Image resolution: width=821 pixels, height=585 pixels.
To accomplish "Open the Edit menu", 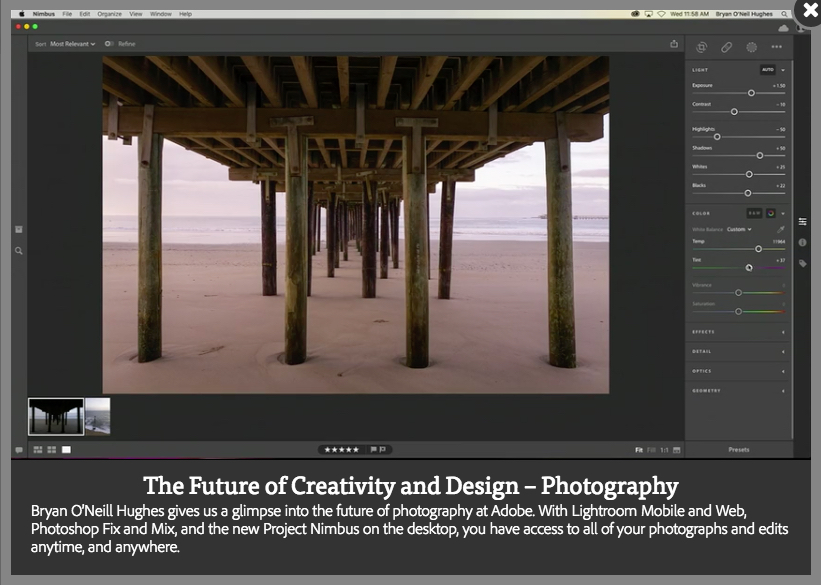I will pyautogui.click(x=85, y=14).
